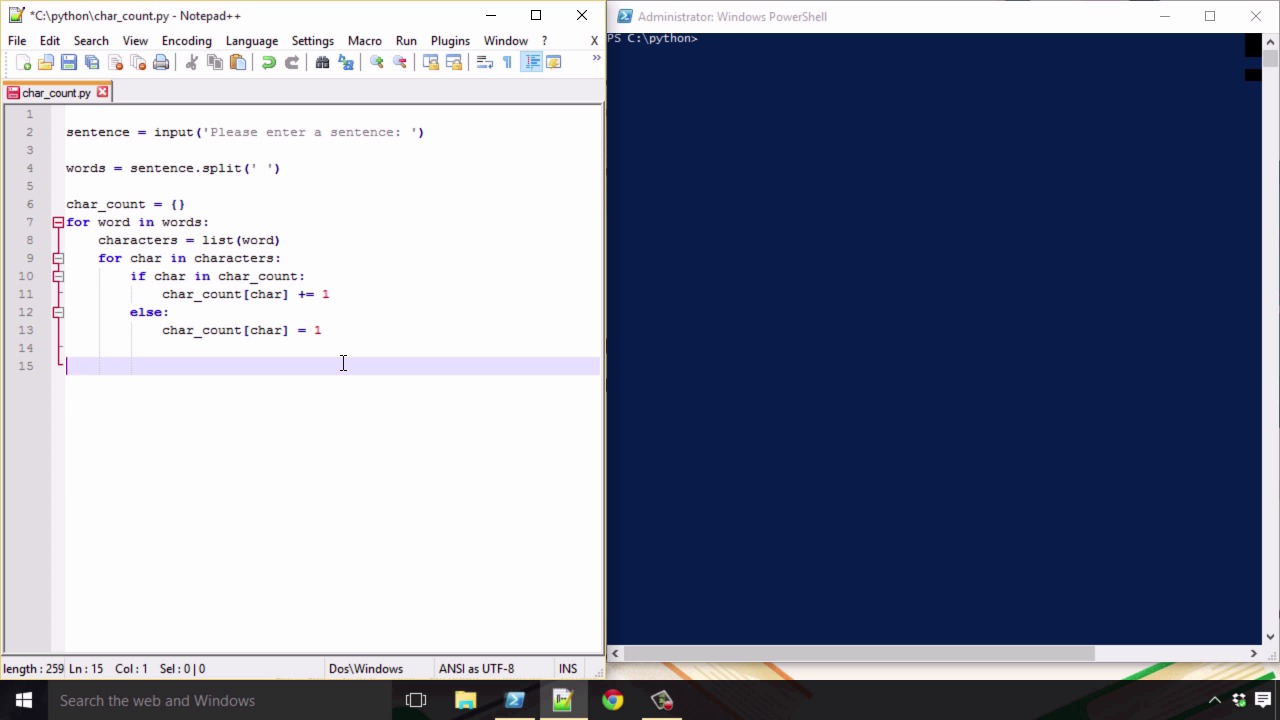Toggle synchronize vertical scrolling icon
Viewport: 1280px width, 720px height.
pos(430,62)
